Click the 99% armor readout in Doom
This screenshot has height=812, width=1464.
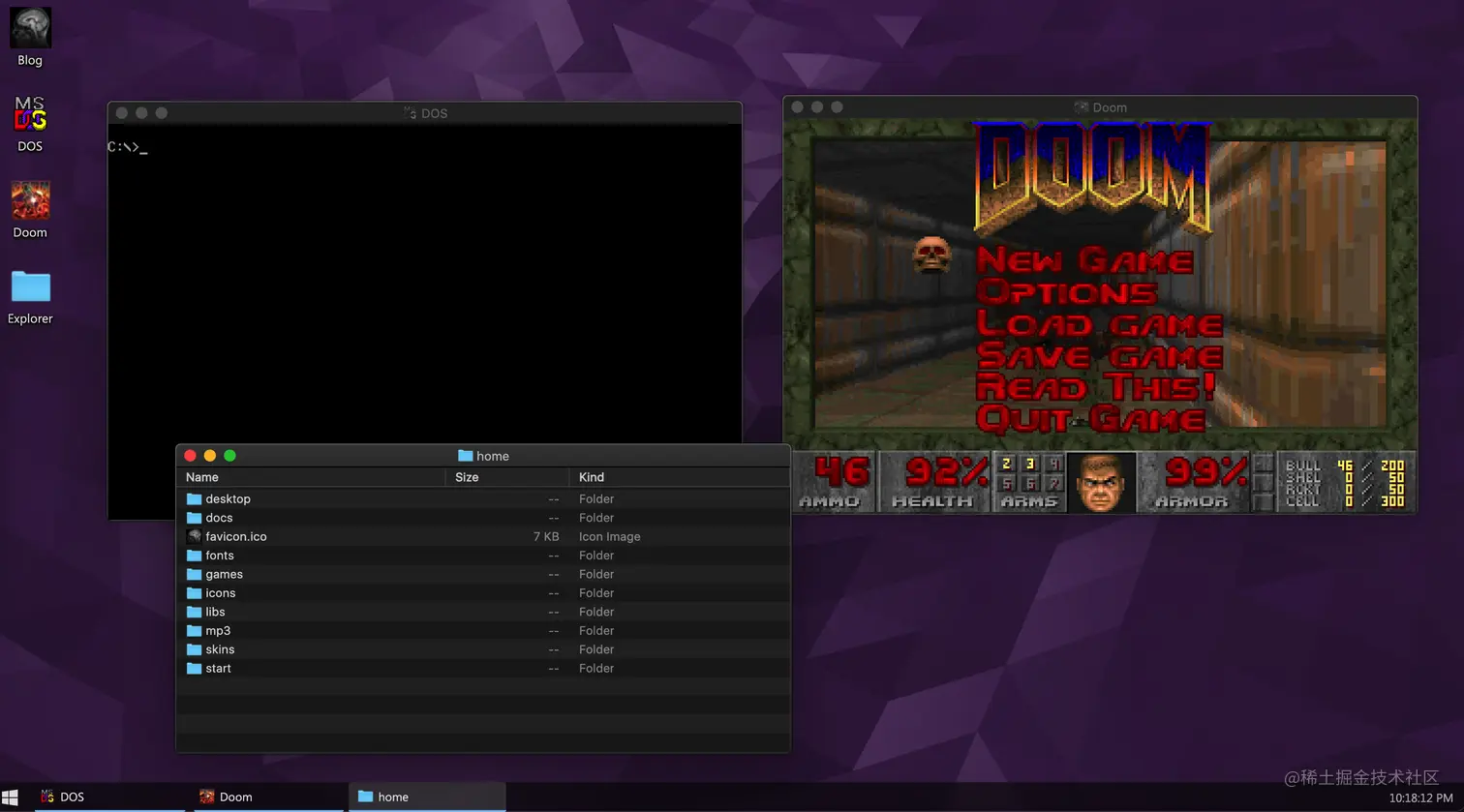pyautogui.click(x=1206, y=472)
